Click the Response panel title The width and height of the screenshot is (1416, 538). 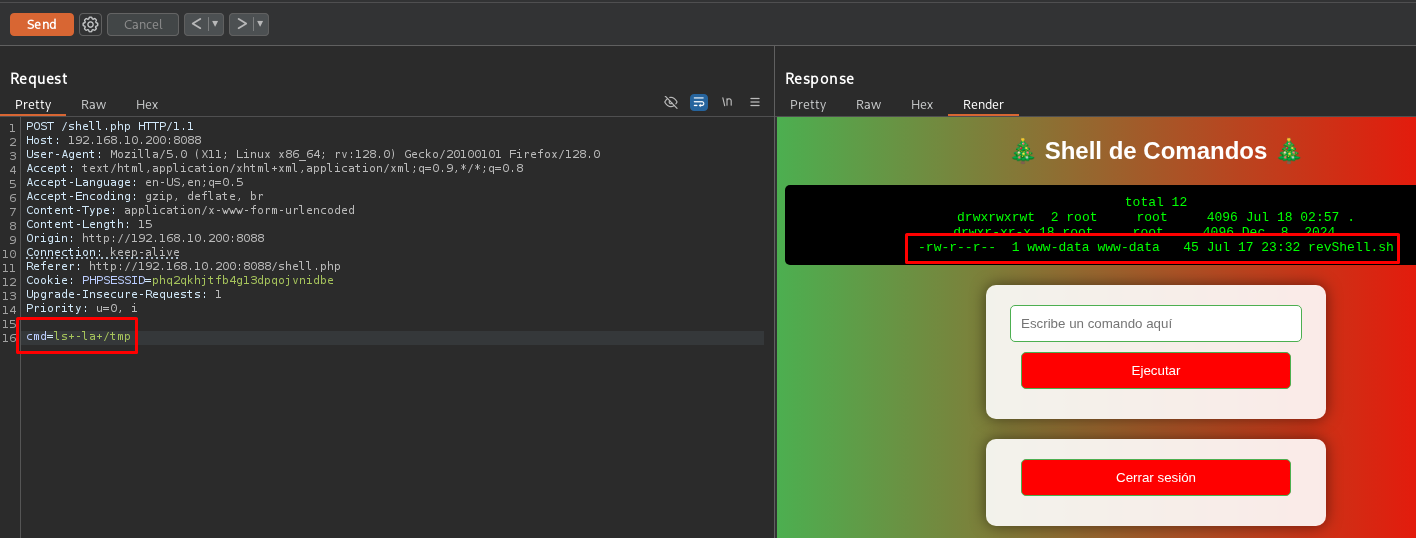[820, 78]
